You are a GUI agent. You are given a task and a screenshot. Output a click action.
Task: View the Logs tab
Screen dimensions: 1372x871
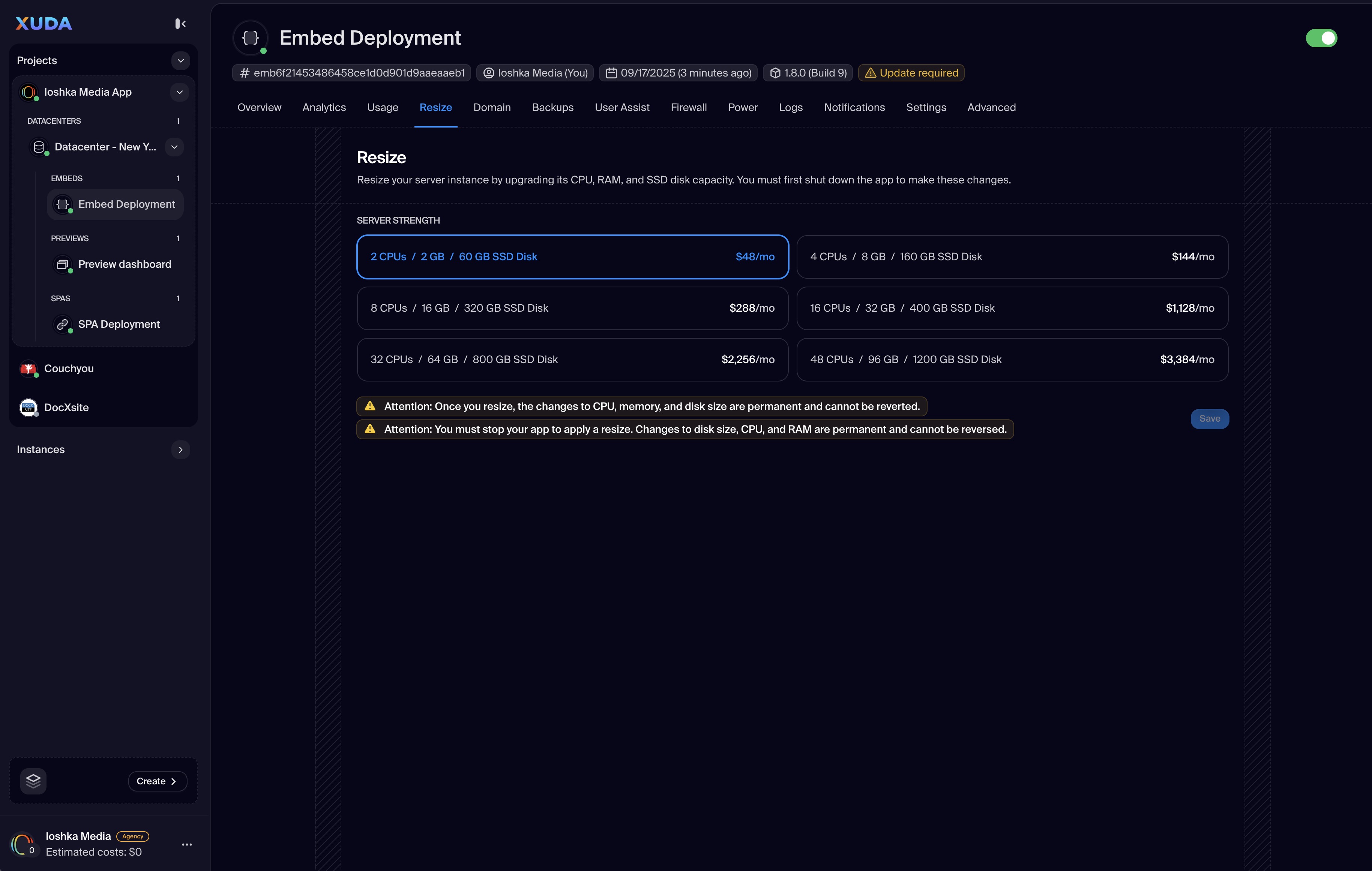click(x=790, y=107)
